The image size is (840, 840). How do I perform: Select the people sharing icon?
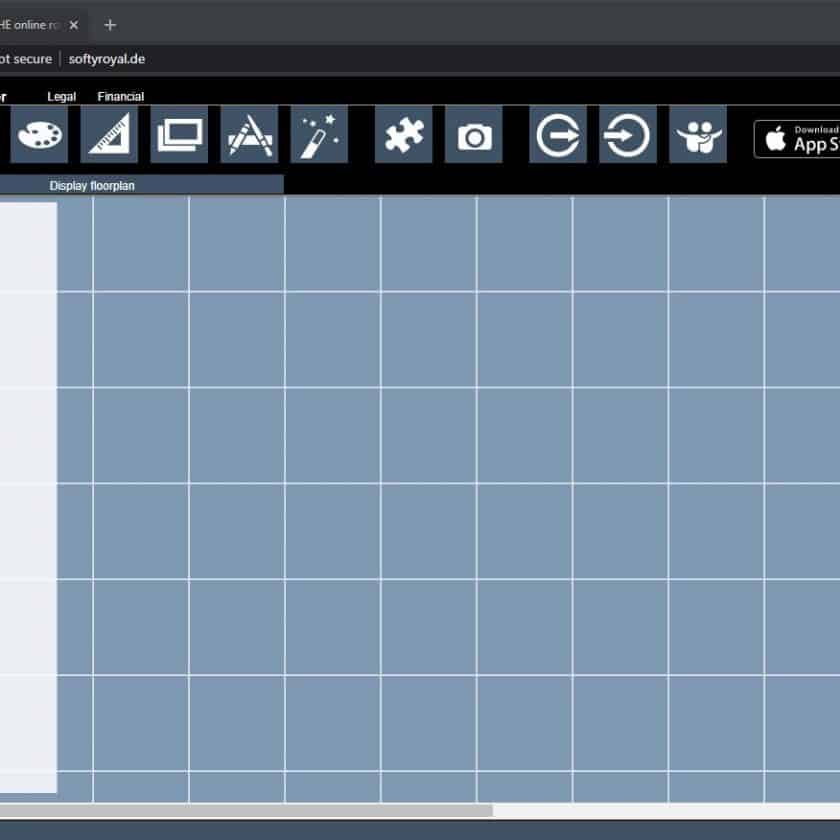(x=698, y=135)
